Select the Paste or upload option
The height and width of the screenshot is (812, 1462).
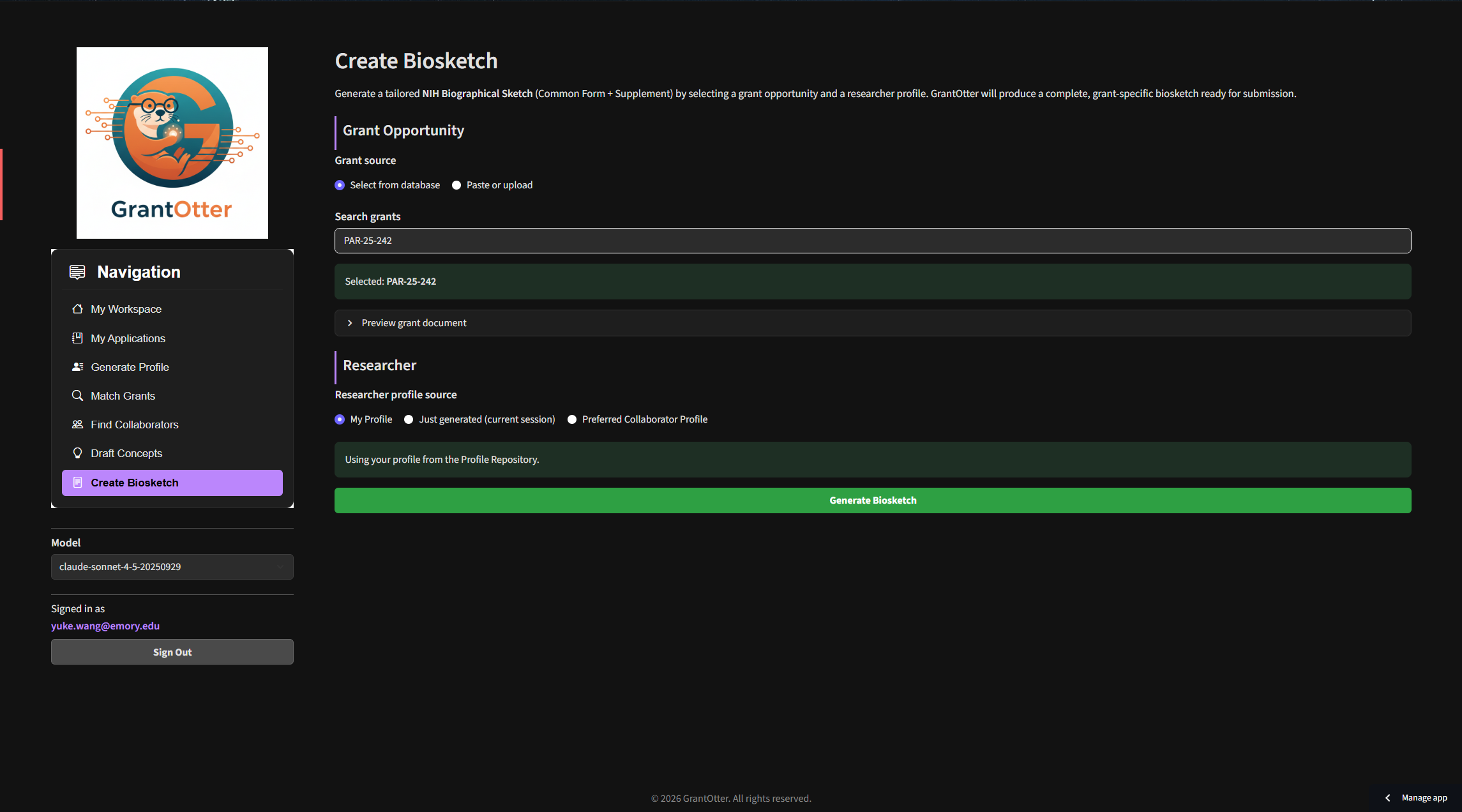click(456, 184)
